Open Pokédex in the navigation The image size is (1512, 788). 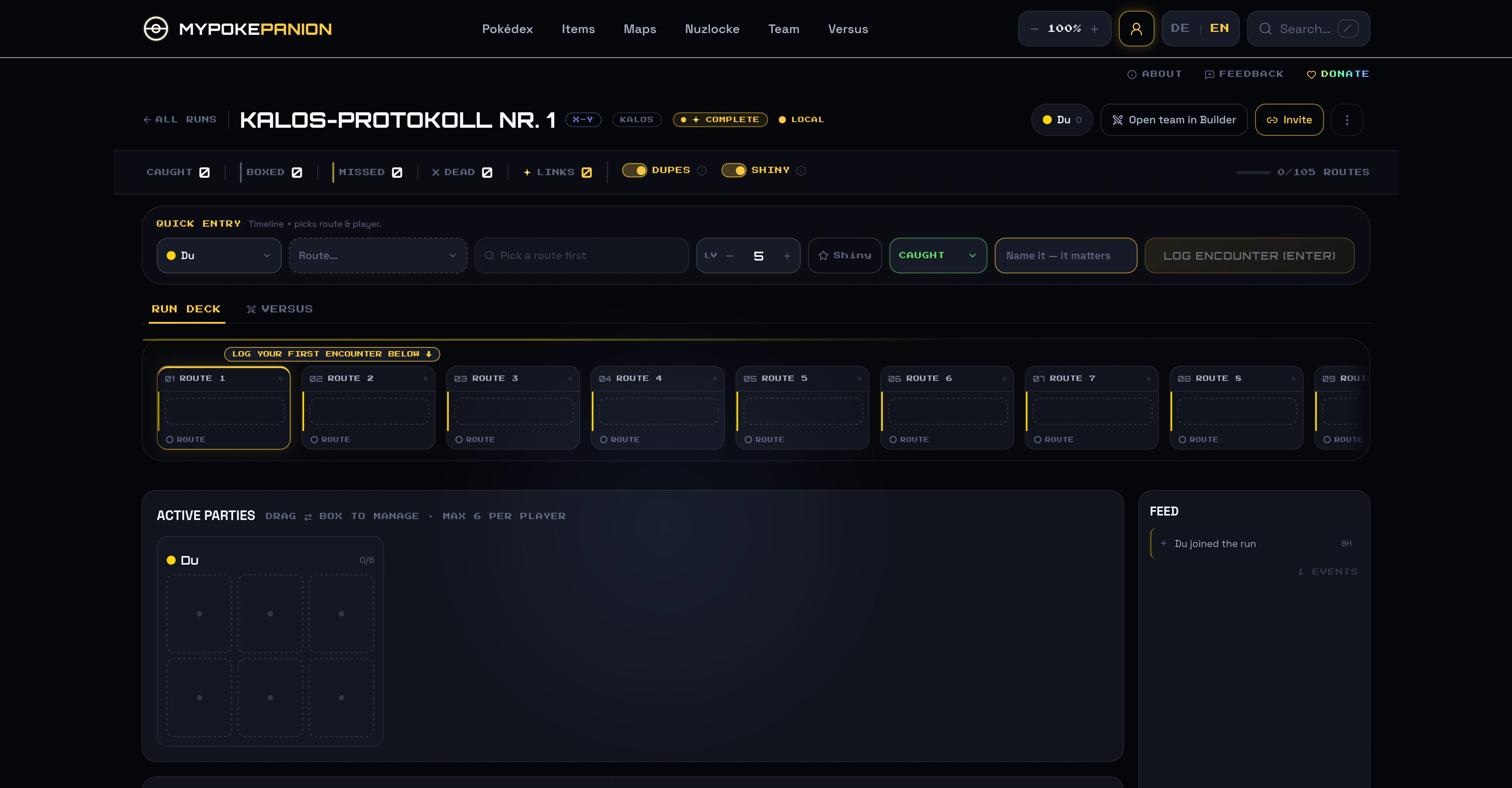coord(507,29)
